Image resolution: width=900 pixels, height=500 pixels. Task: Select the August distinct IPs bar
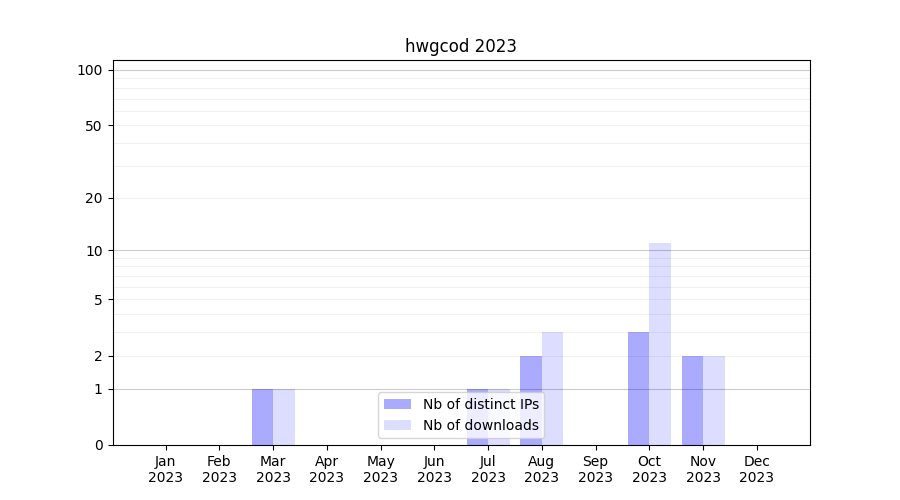tap(530, 400)
